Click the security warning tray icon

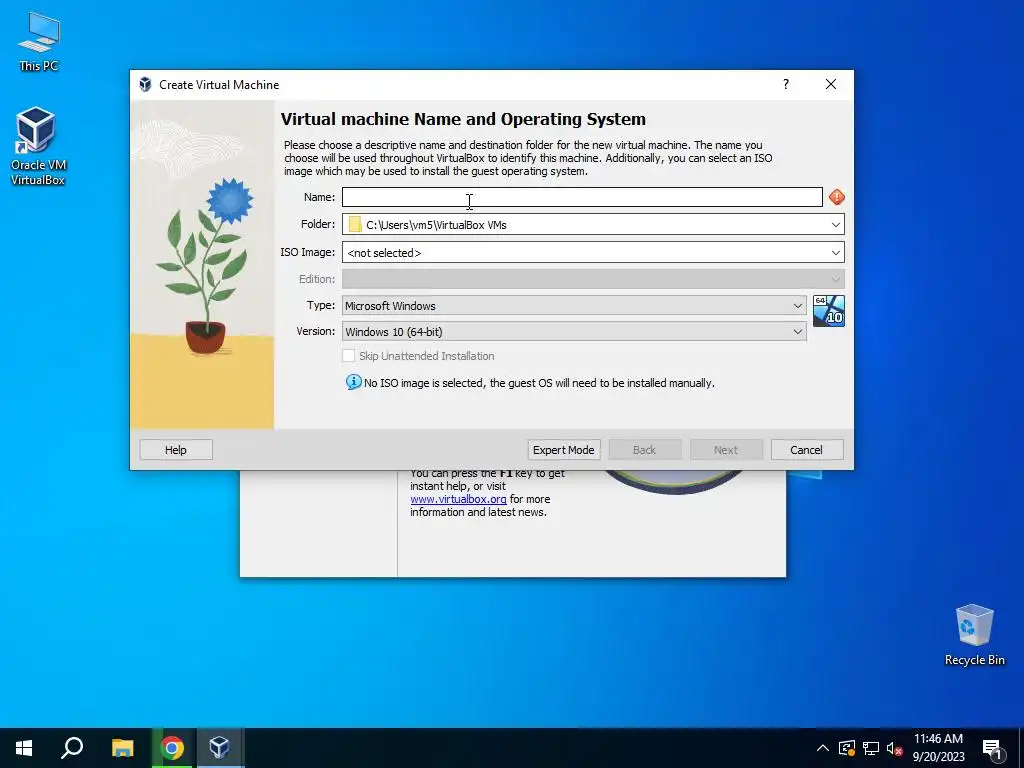847,748
